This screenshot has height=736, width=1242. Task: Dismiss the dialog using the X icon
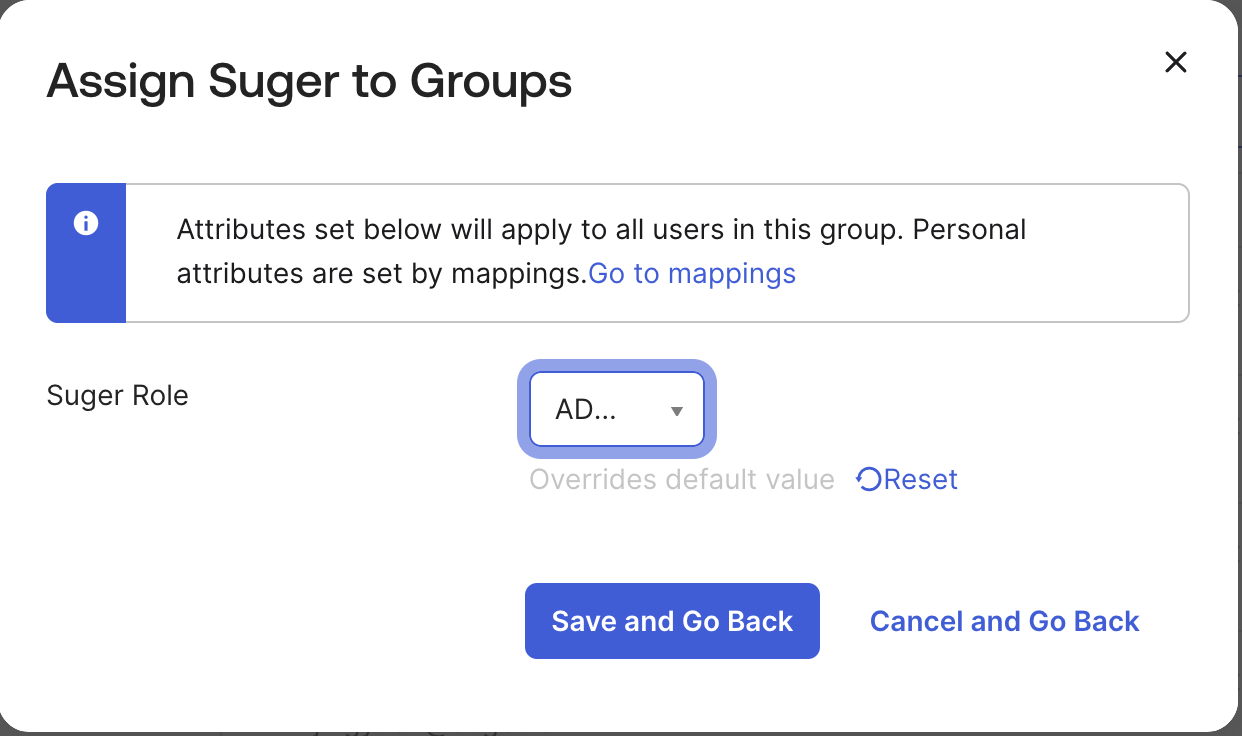click(x=1176, y=63)
